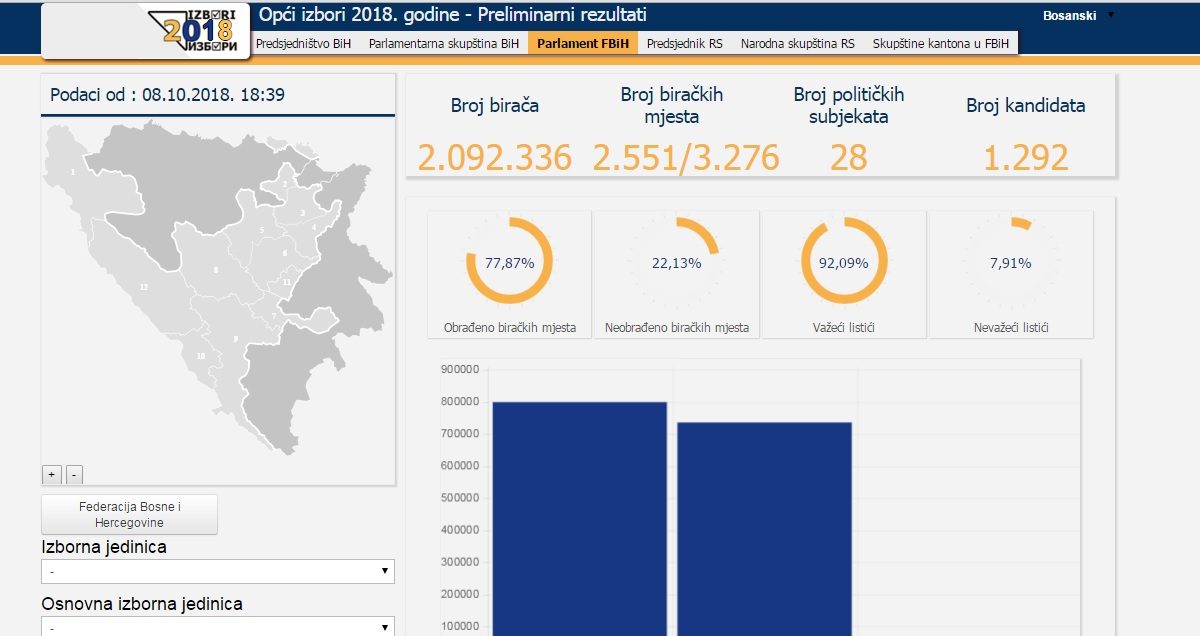The image size is (1200, 636).
Task: Click the second blue chart bar
Action: click(764, 529)
